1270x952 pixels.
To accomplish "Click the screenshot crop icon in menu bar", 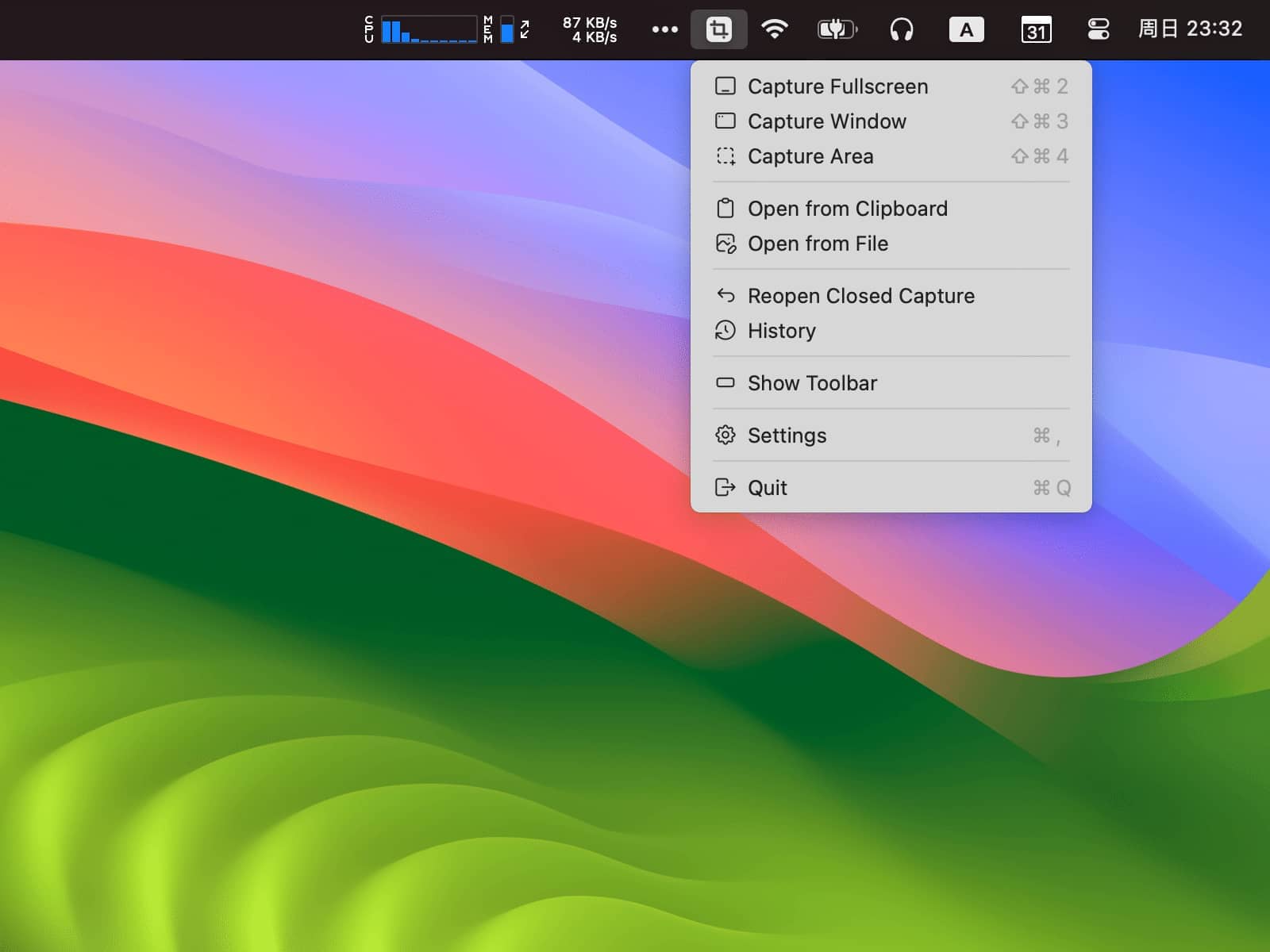I will [x=718, y=30].
